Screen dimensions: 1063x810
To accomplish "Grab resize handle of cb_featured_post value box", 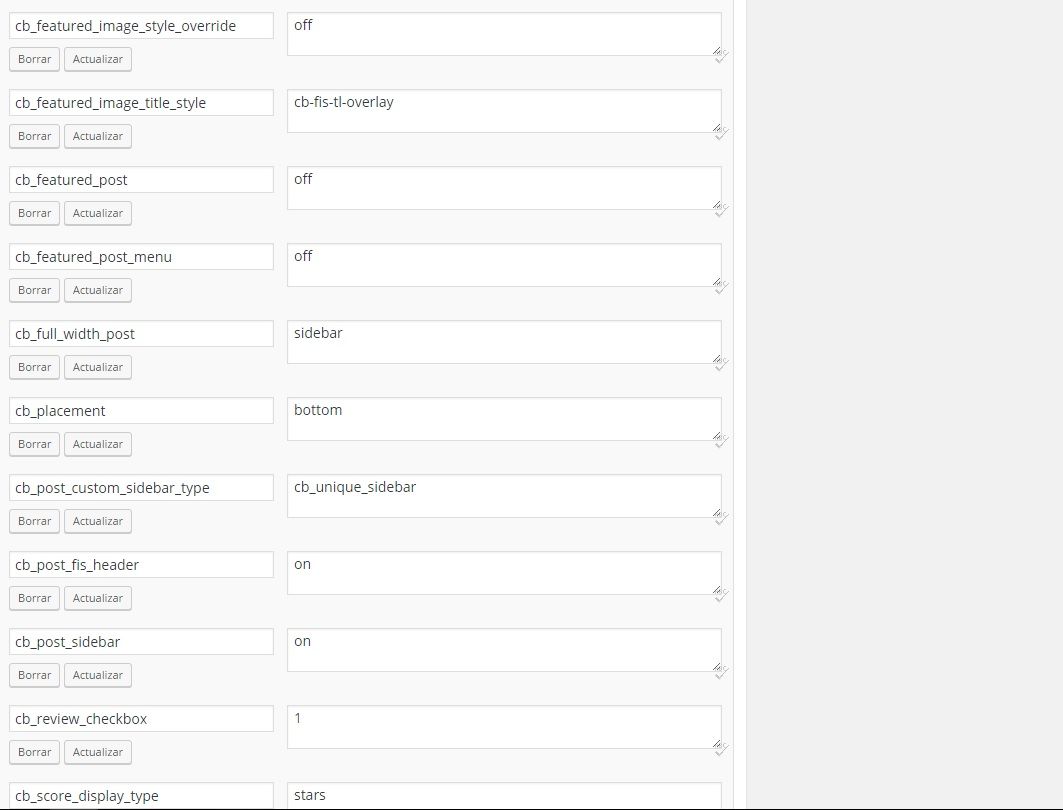I will (717, 205).
